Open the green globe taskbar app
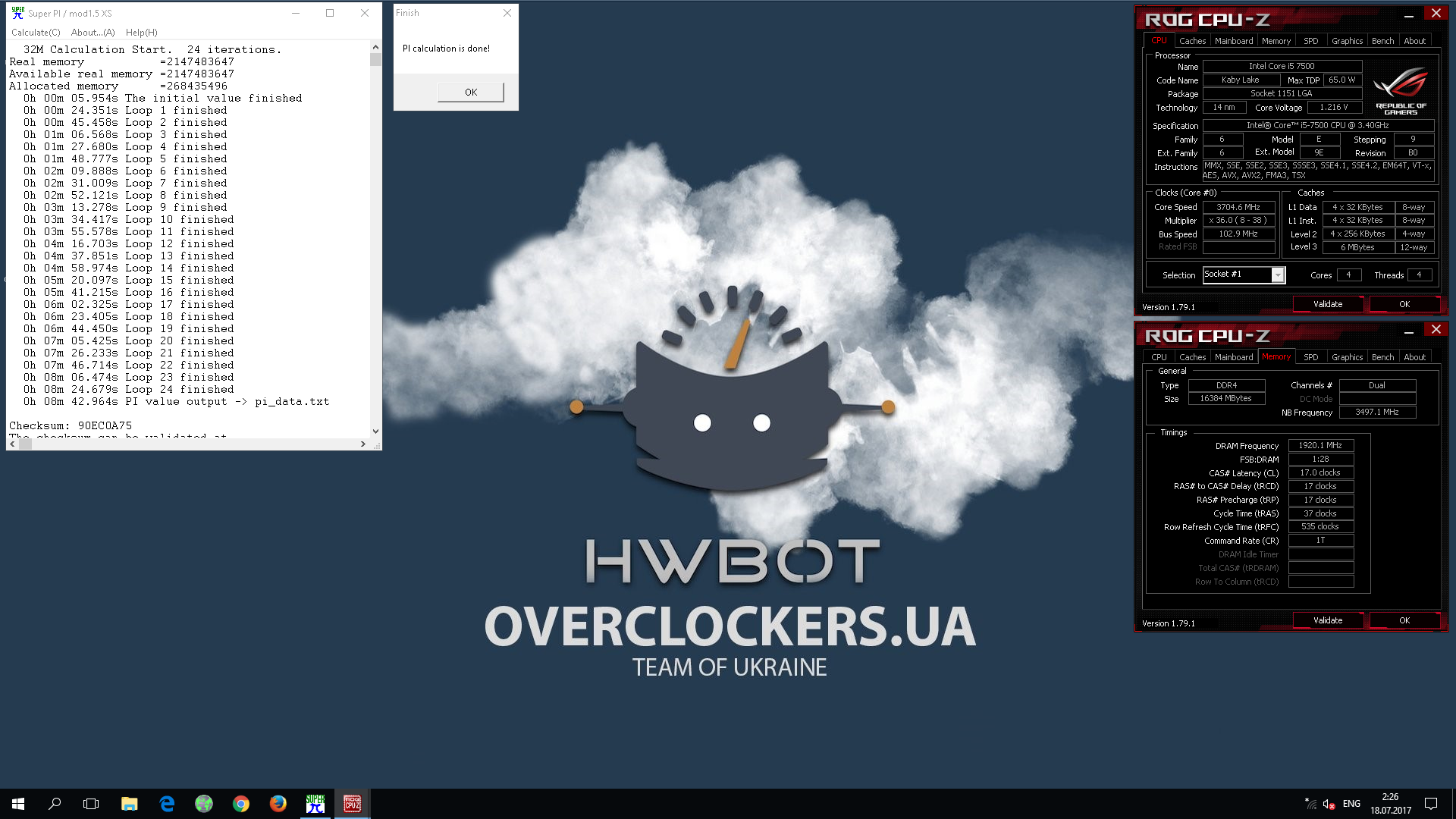This screenshot has width=1456, height=819. pyautogui.click(x=204, y=804)
